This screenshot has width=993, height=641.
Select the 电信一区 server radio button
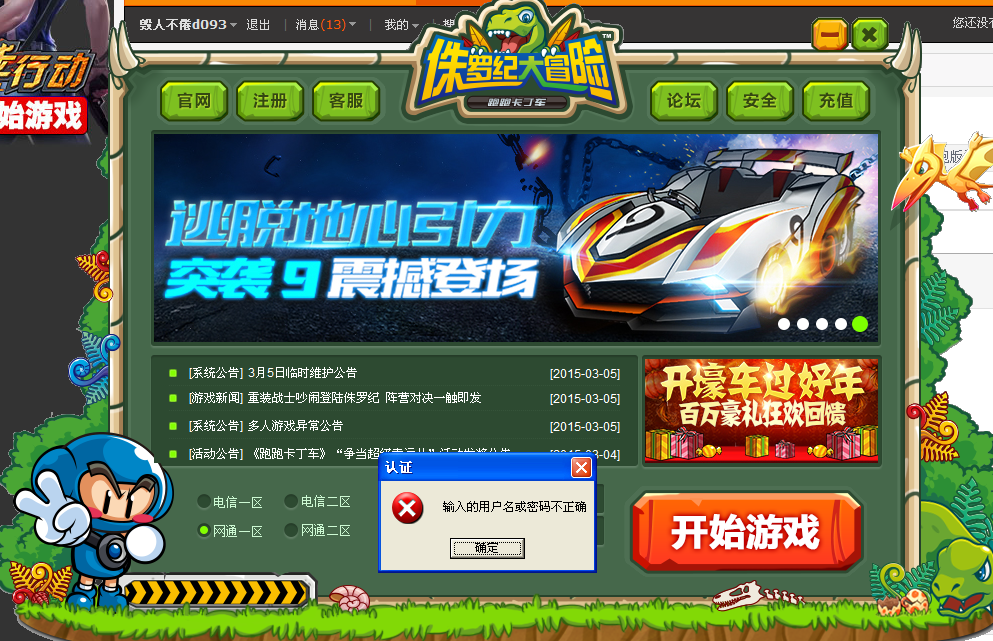click(x=204, y=502)
